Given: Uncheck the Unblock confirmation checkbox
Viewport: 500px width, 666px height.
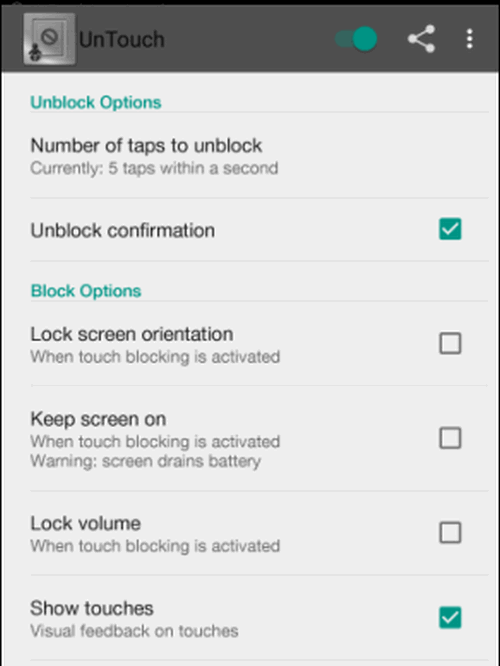Looking at the screenshot, I should pyautogui.click(x=450, y=229).
